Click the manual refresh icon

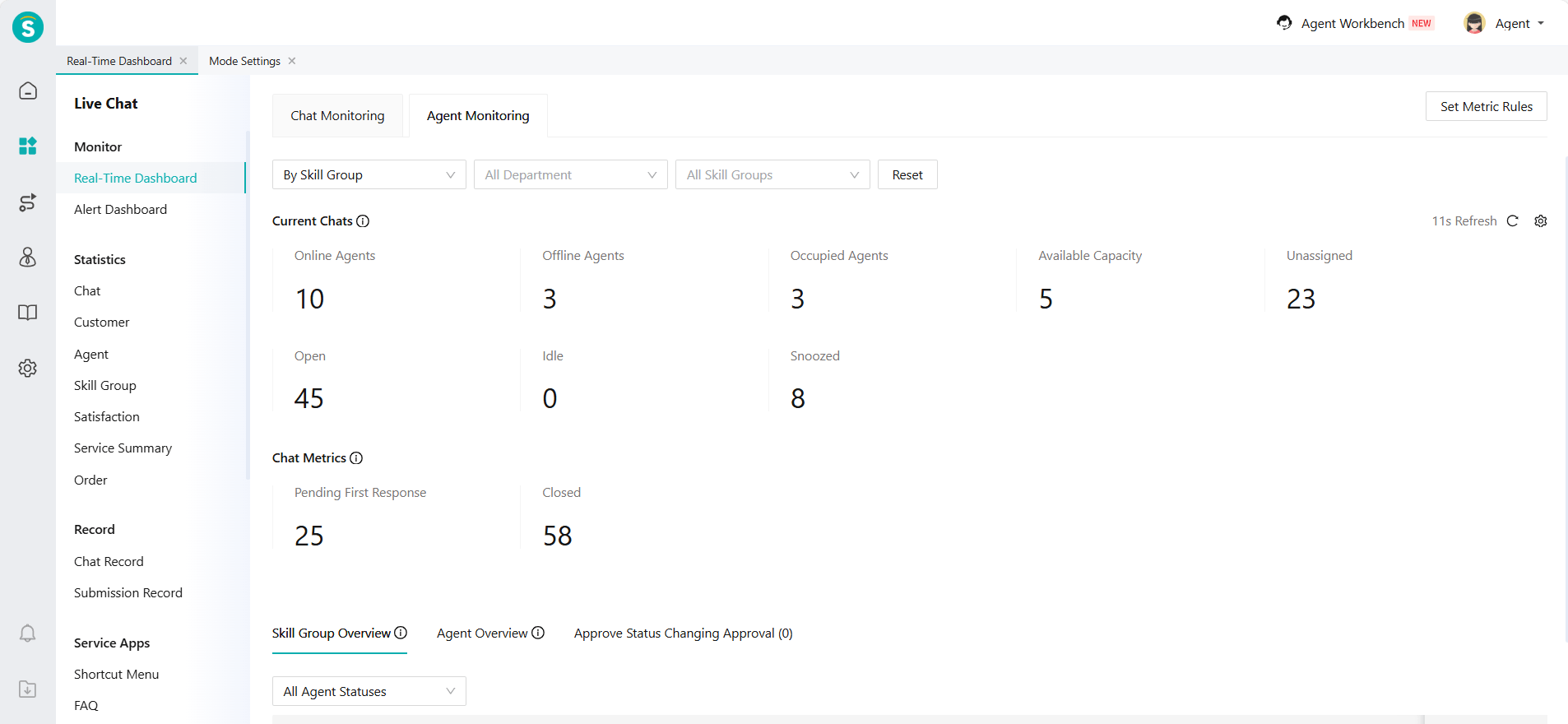coord(1512,221)
